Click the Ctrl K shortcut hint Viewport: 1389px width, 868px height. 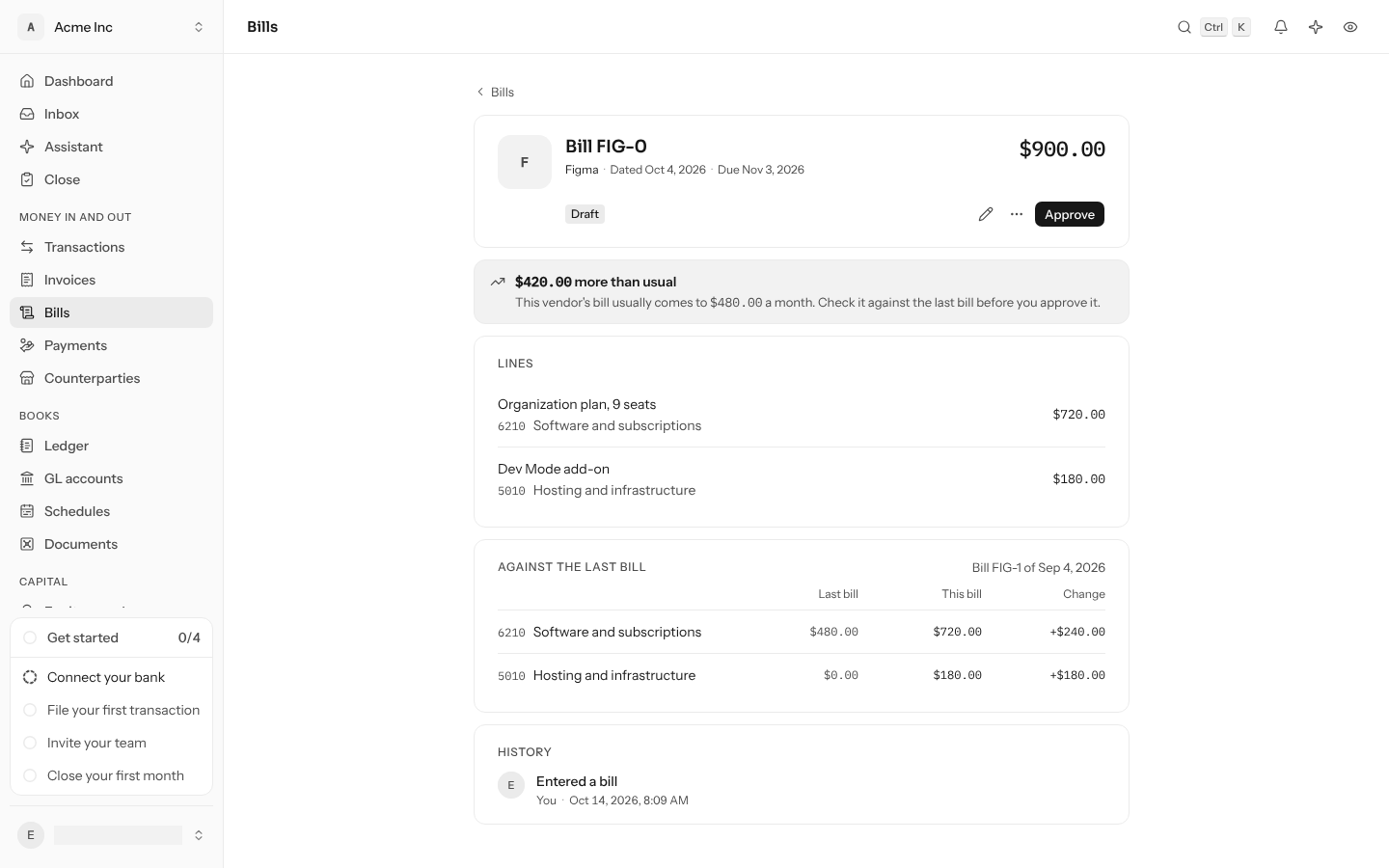click(x=1226, y=27)
